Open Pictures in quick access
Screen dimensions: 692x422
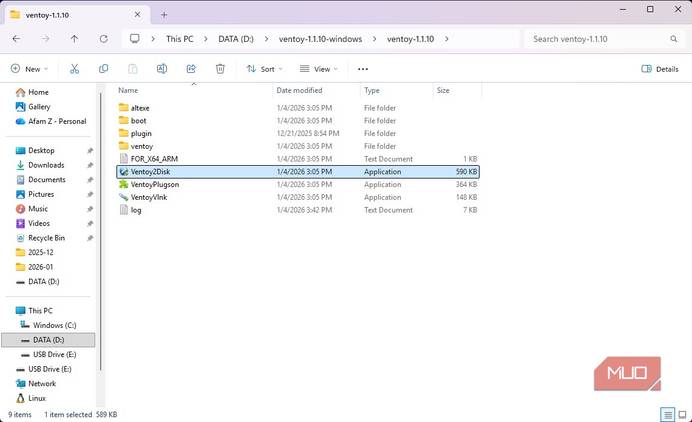(x=41, y=194)
